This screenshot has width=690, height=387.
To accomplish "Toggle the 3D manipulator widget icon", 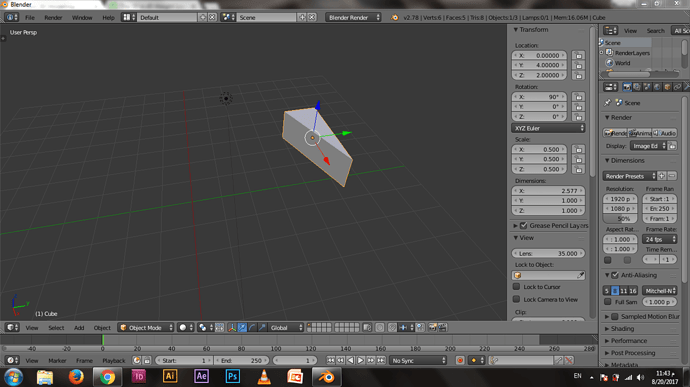I will pyautogui.click(x=232, y=328).
